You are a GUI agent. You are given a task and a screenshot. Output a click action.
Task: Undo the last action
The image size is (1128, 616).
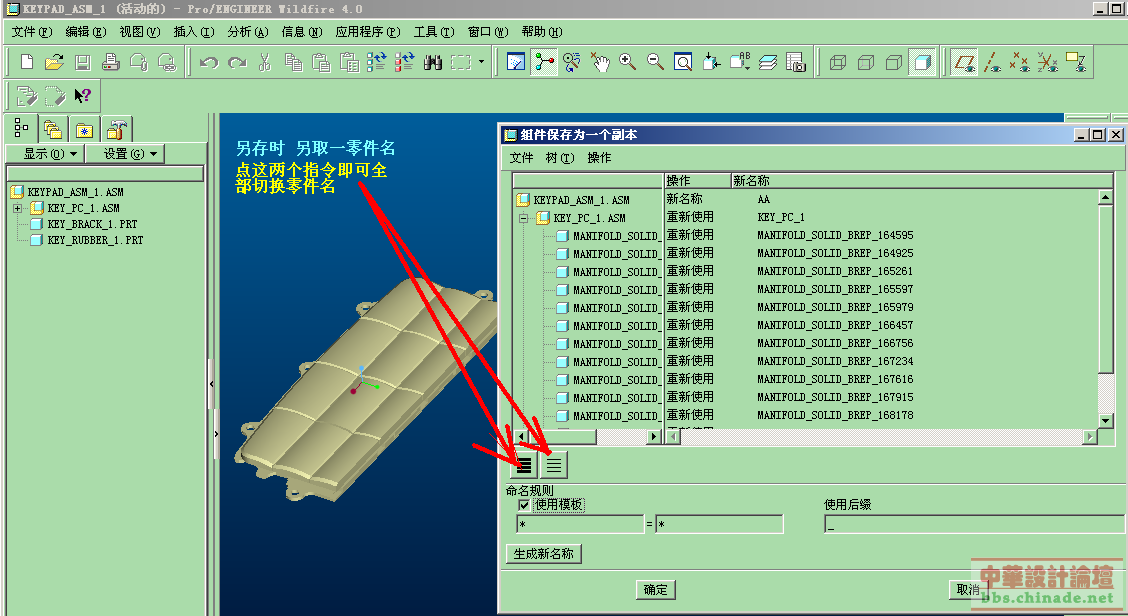pos(209,63)
